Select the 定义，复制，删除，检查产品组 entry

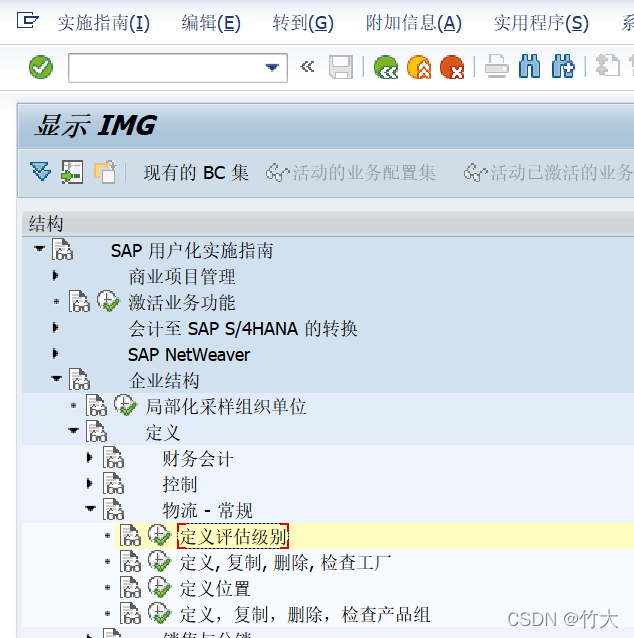click(305, 614)
